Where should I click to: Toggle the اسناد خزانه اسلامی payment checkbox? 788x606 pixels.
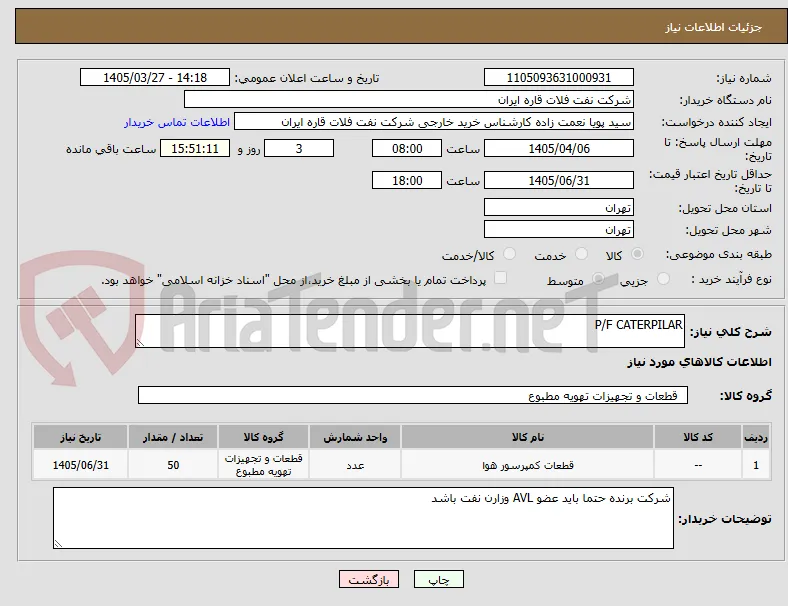coord(500,278)
